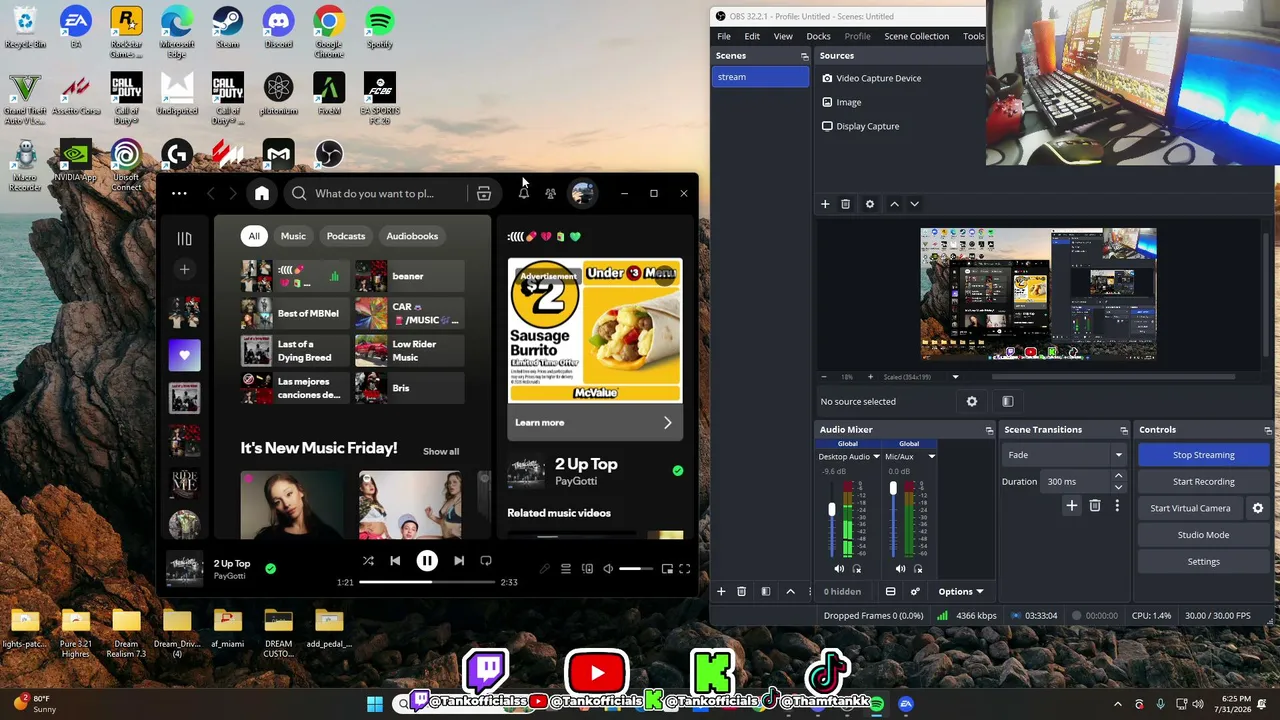
Task: Open Connect to a device in Spotify
Action: [587, 569]
